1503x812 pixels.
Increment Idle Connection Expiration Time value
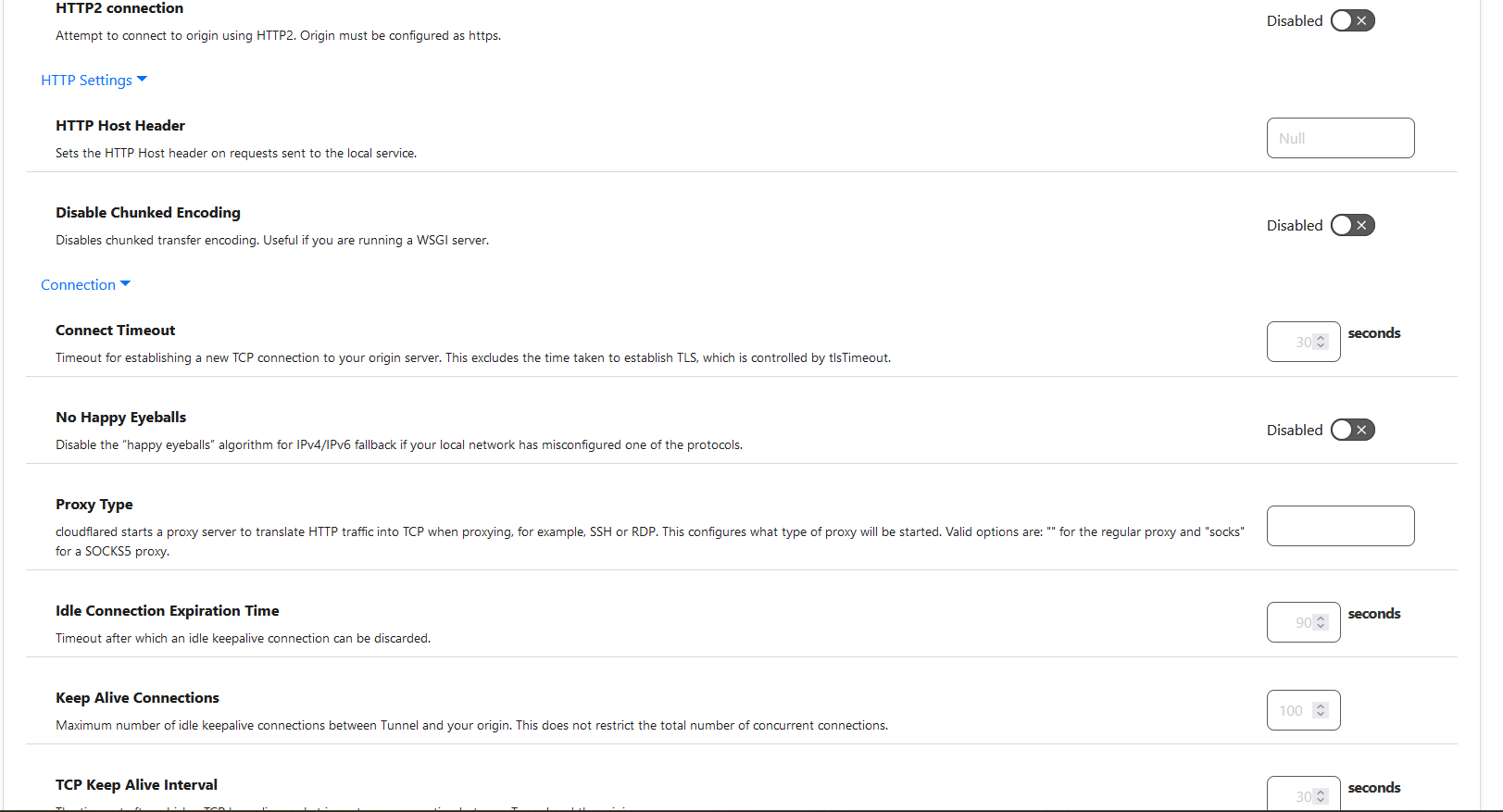[x=1321, y=618]
